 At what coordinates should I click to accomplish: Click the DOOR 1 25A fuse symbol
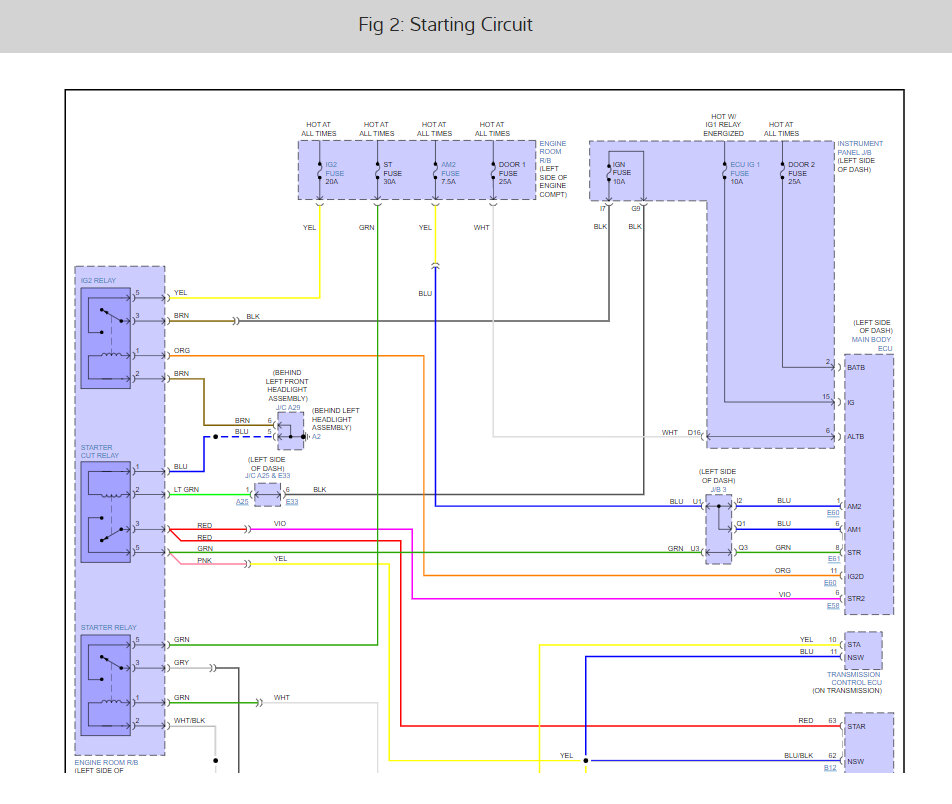click(493, 169)
